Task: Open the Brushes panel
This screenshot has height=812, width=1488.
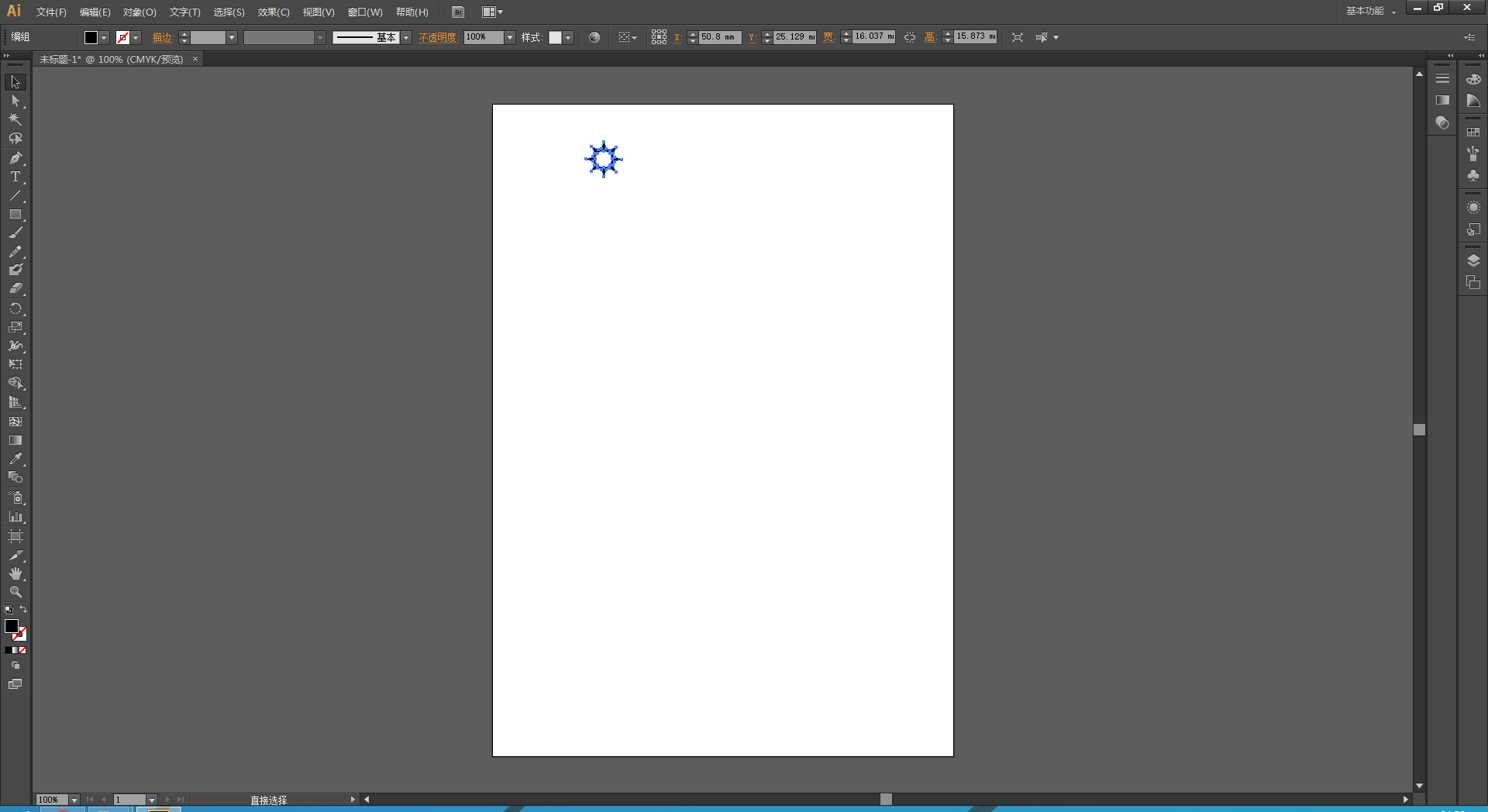Action: [1473, 153]
